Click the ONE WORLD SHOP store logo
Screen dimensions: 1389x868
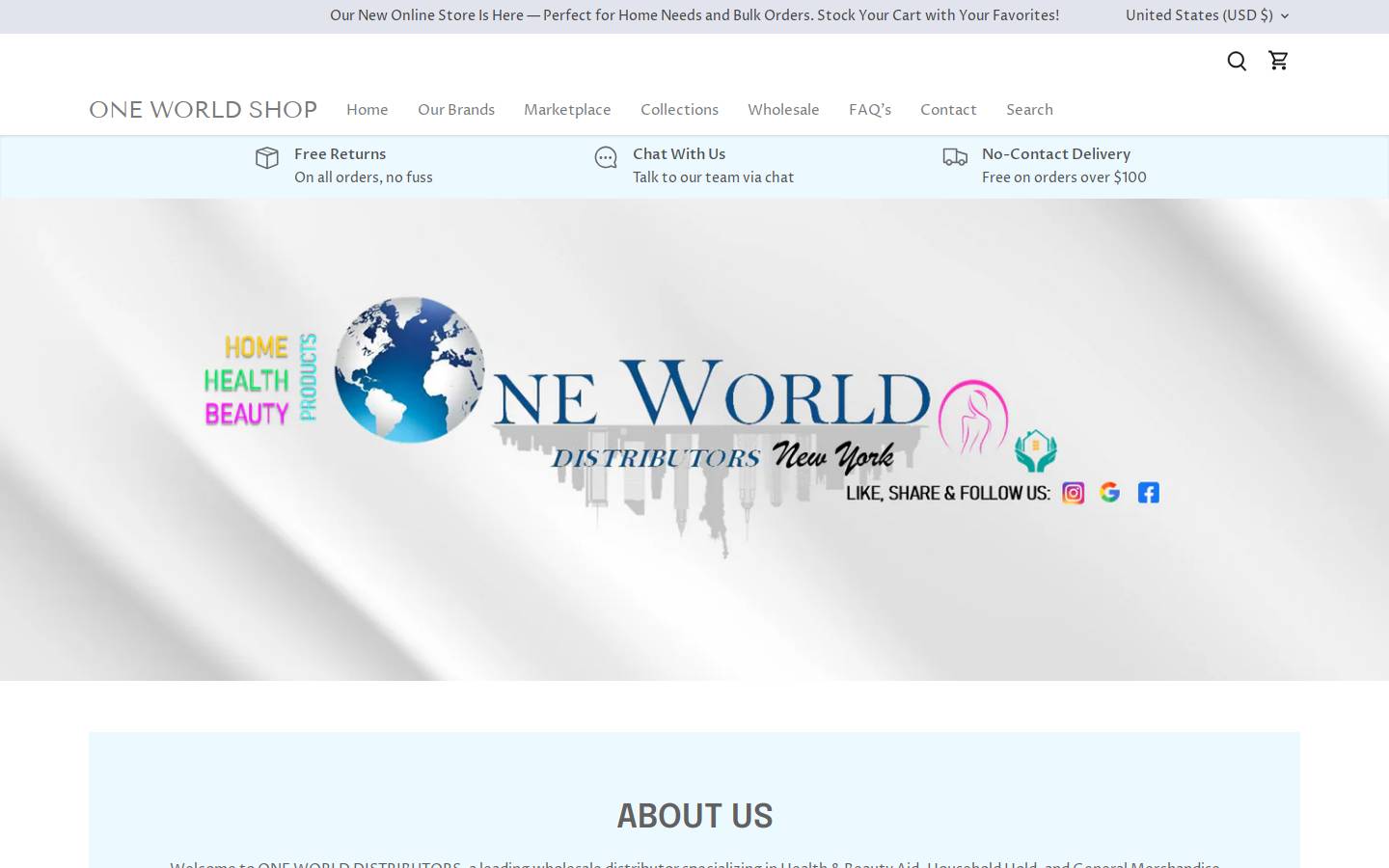[x=204, y=110]
